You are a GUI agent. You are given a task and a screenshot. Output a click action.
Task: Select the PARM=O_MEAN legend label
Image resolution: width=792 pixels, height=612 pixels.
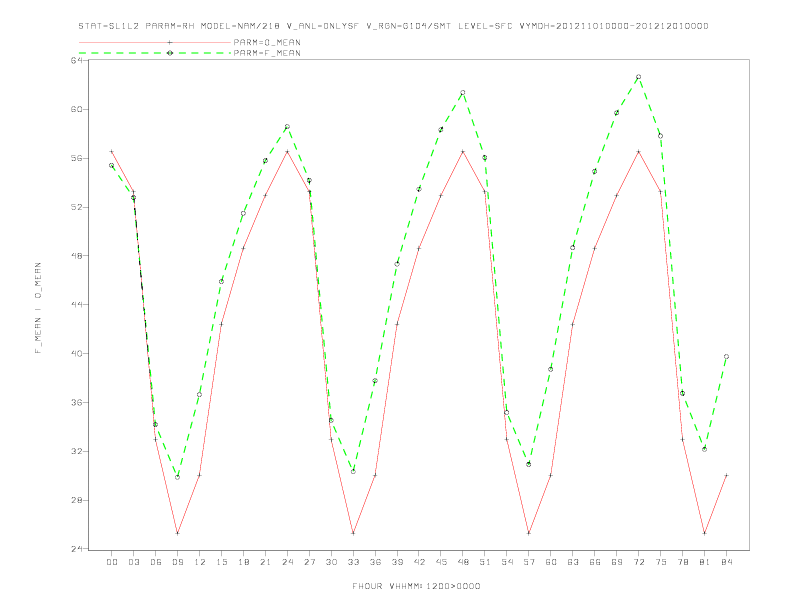tap(267, 42)
